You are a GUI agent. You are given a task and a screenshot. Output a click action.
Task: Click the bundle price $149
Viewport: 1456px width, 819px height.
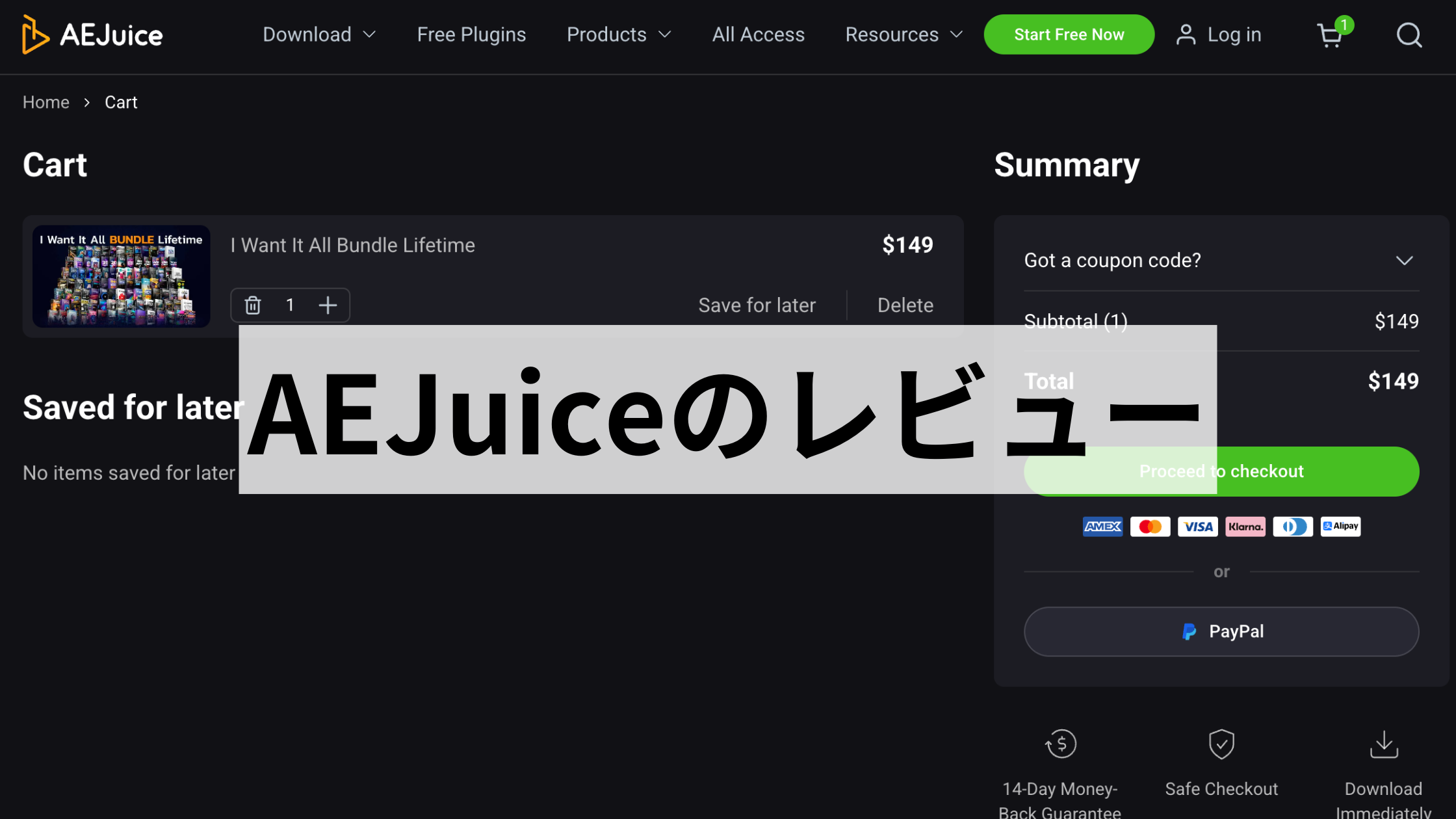(907, 245)
